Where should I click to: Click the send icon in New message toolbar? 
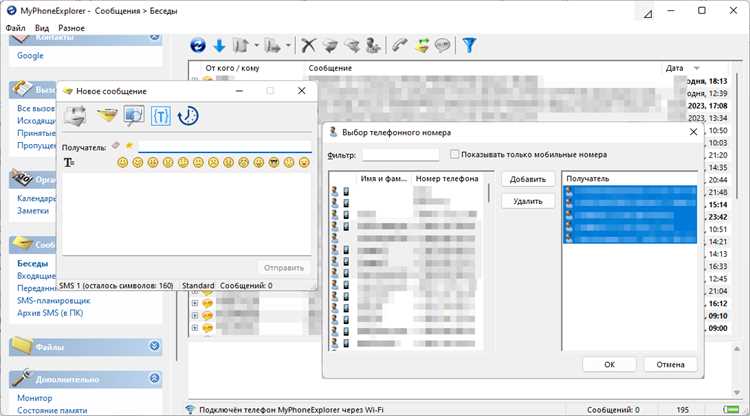point(76,116)
